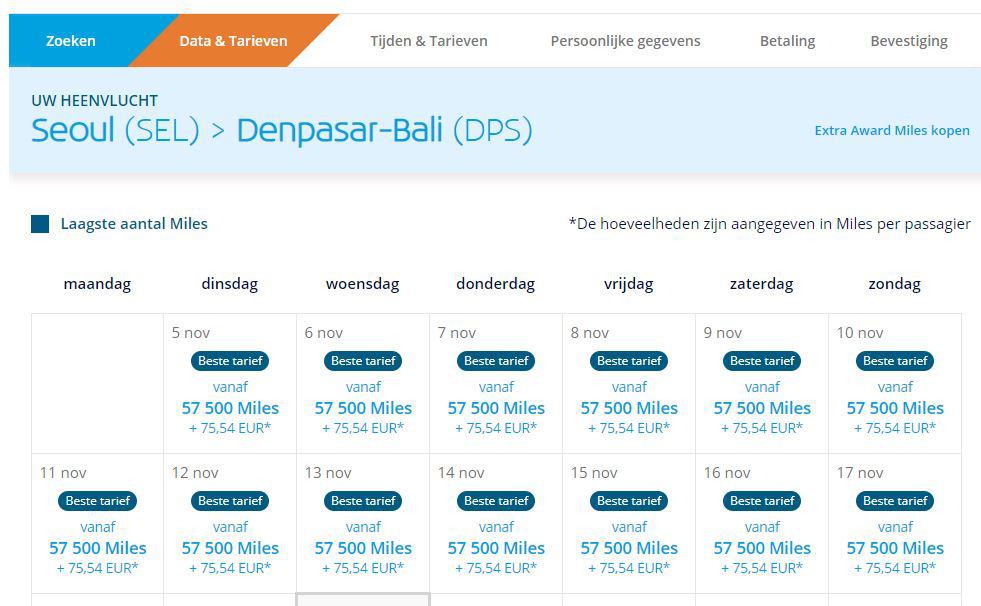
Task: Click Extra Award Miles kopen link
Action: coord(892,130)
